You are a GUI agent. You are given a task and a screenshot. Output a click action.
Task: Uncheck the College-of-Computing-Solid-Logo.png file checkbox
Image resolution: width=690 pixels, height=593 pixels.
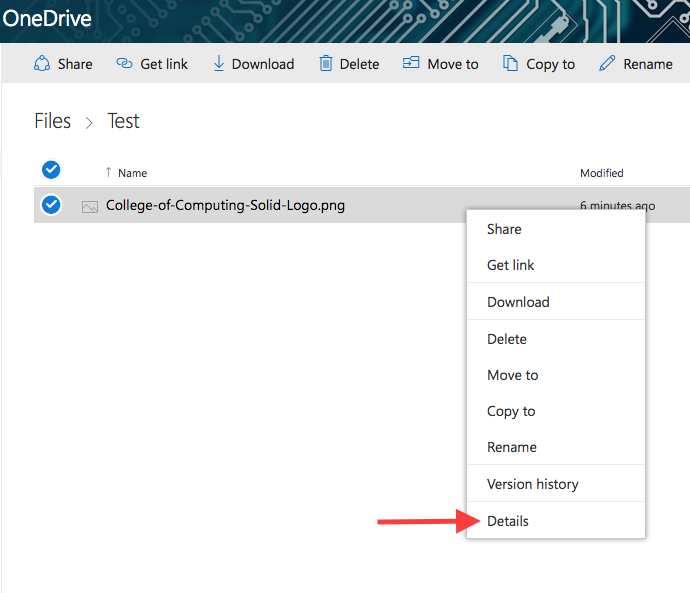(x=51, y=205)
